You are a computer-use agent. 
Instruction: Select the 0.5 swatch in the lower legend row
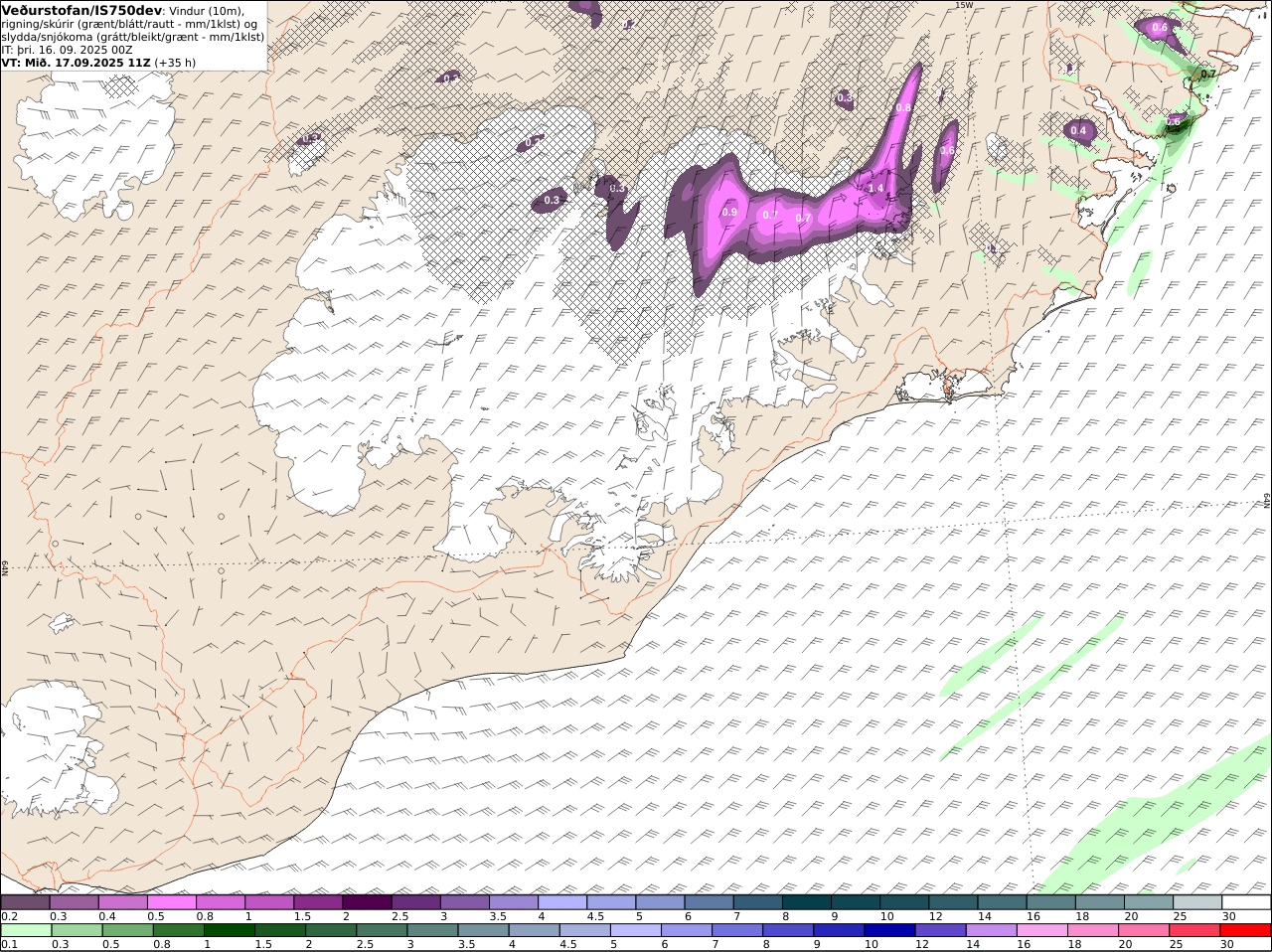coord(127,931)
